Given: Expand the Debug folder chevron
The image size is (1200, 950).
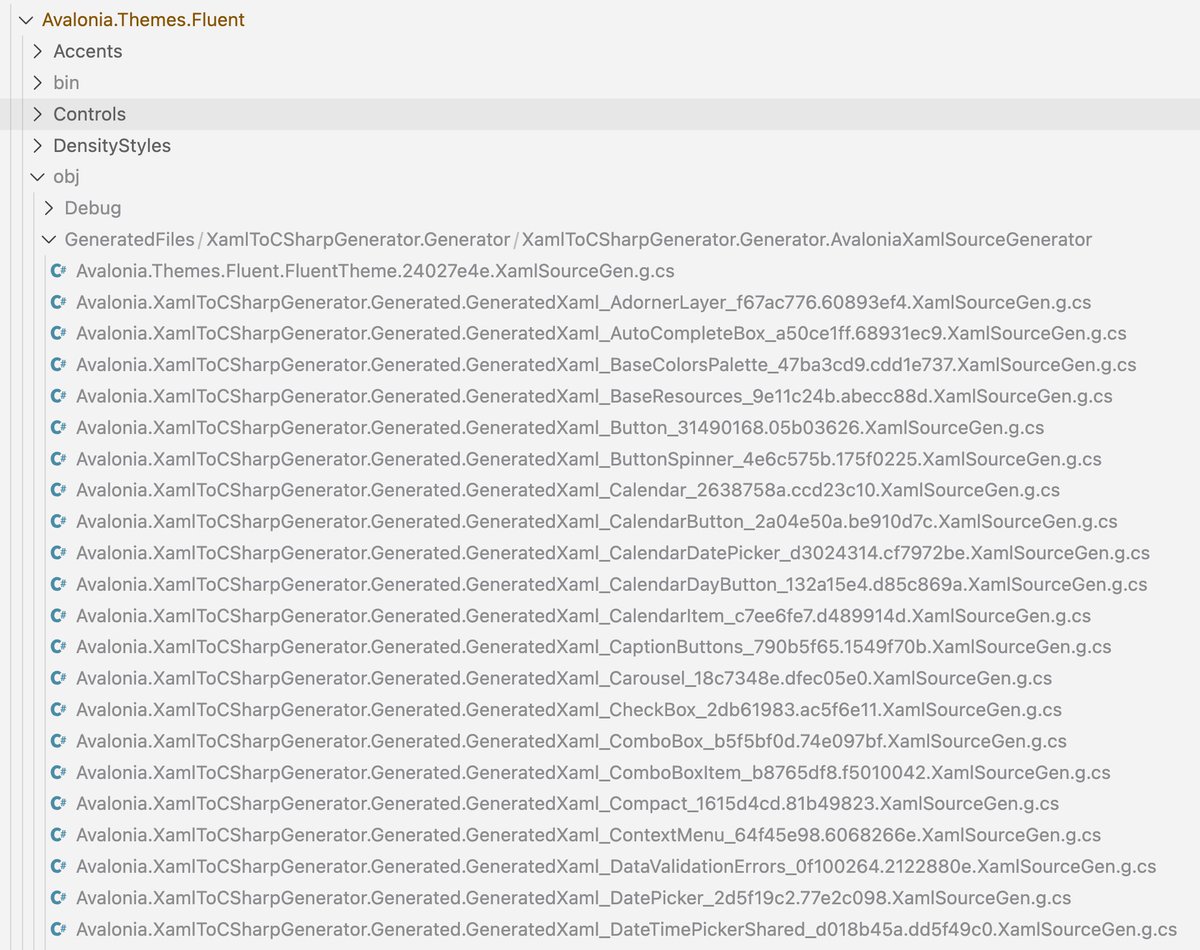Looking at the screenshot, I should coord(49,208).
